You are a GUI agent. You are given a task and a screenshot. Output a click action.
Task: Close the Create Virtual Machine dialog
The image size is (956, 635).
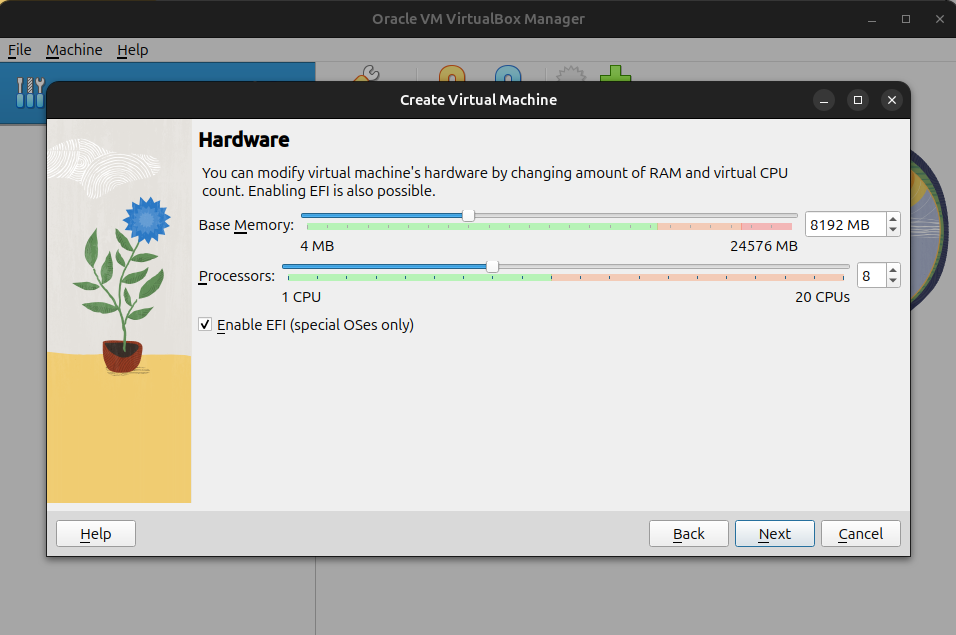click(892, 100)
